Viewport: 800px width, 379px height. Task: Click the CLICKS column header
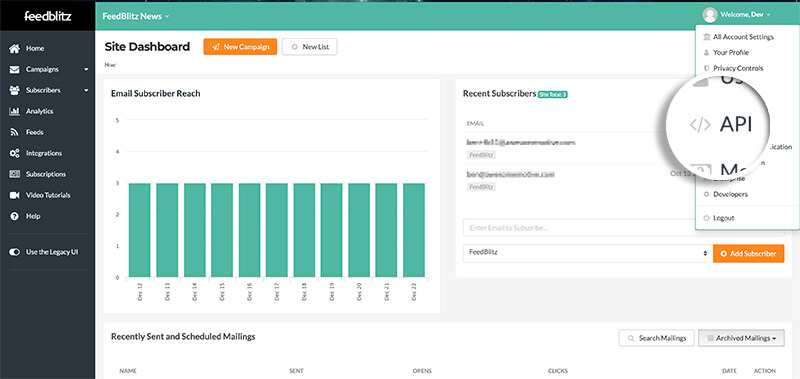pyautogui.click(x=558, y=371)
